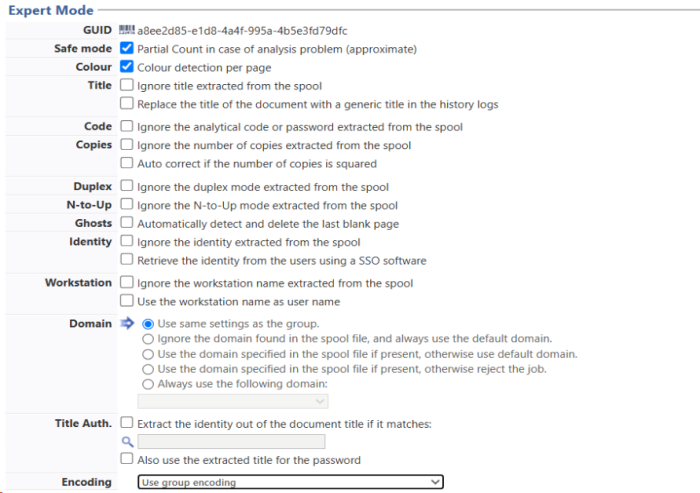Open the Encoding dropdown
The image size is (700, 493).
coord(290,482)
